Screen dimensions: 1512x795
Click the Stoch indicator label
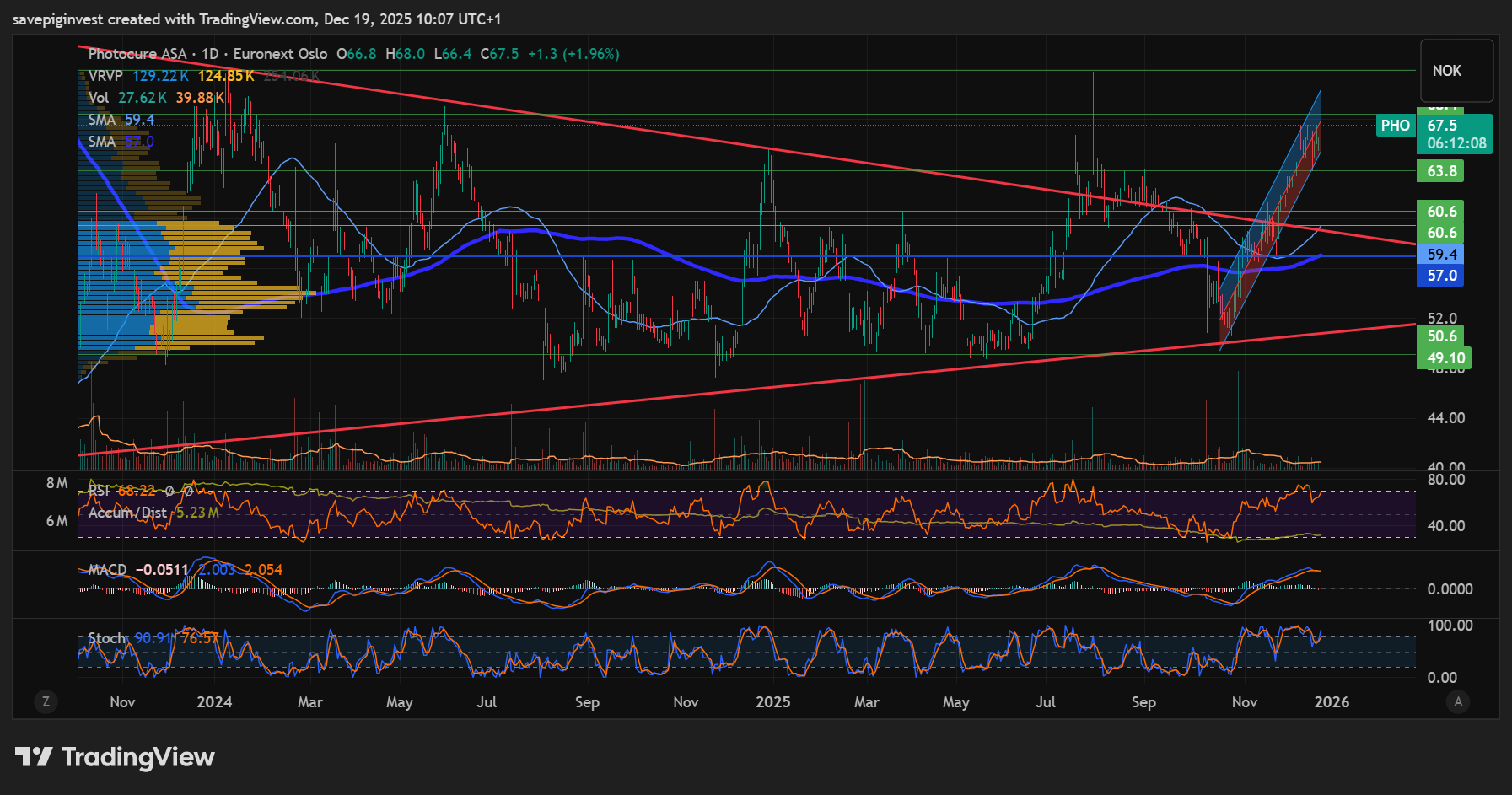pyautogui.click(x=107, y=638)
